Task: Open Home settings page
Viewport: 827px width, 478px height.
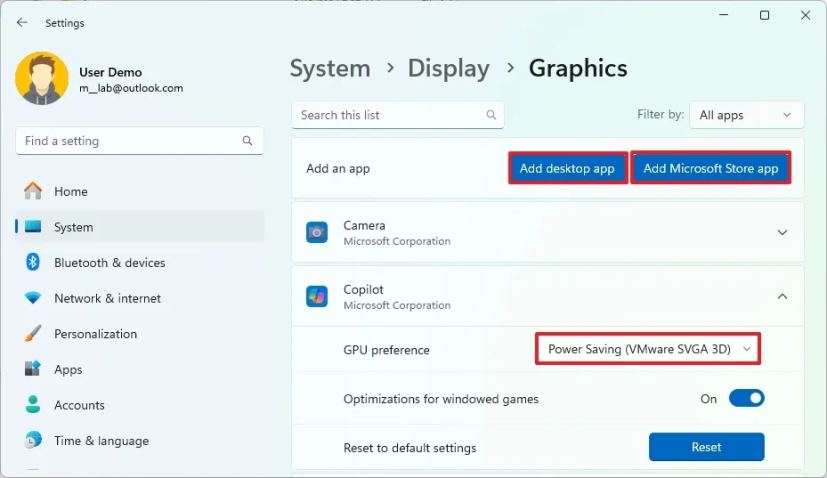Action: pyautogui.click(x=140, y=191)
